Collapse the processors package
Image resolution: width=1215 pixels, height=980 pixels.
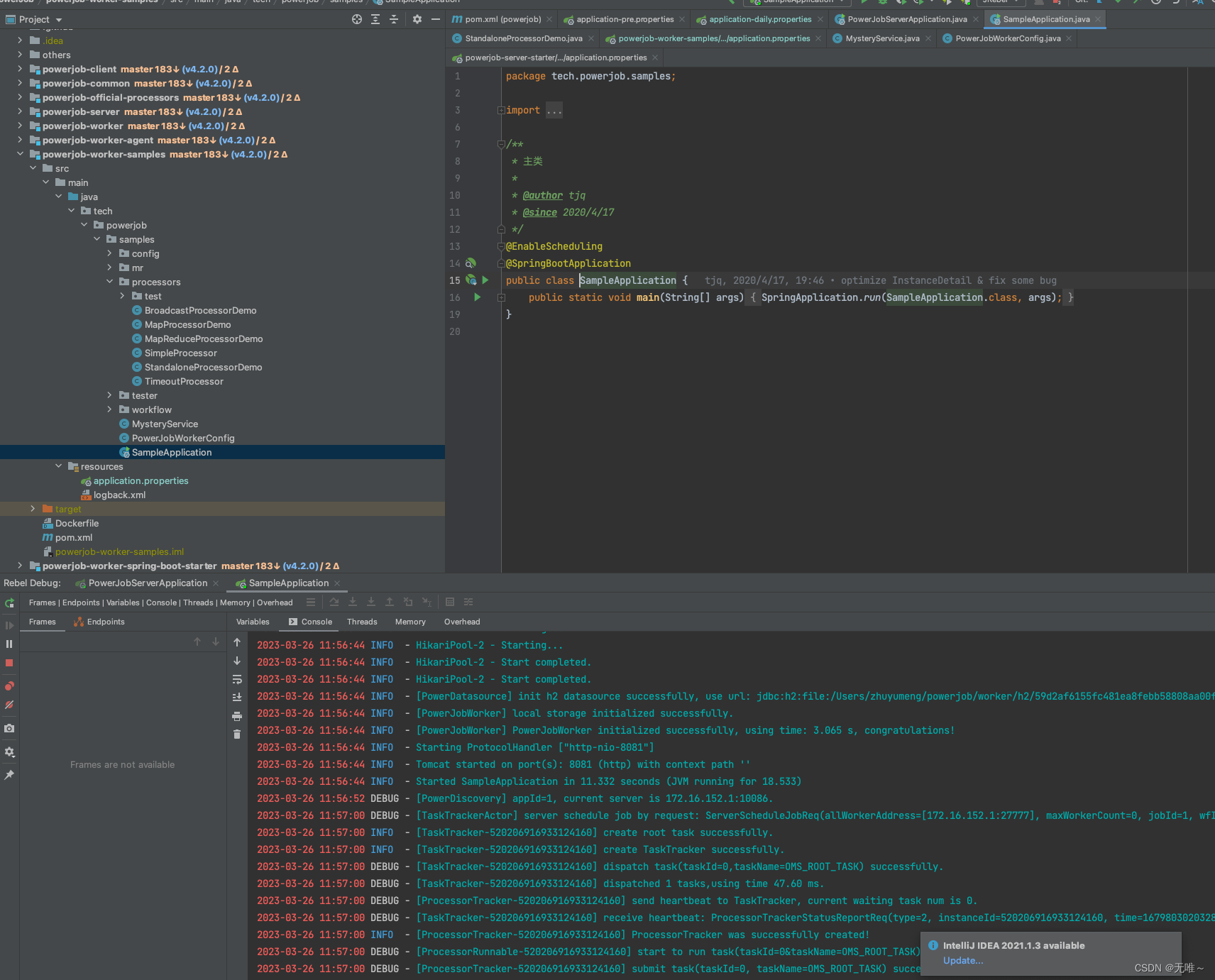(109, 282)
